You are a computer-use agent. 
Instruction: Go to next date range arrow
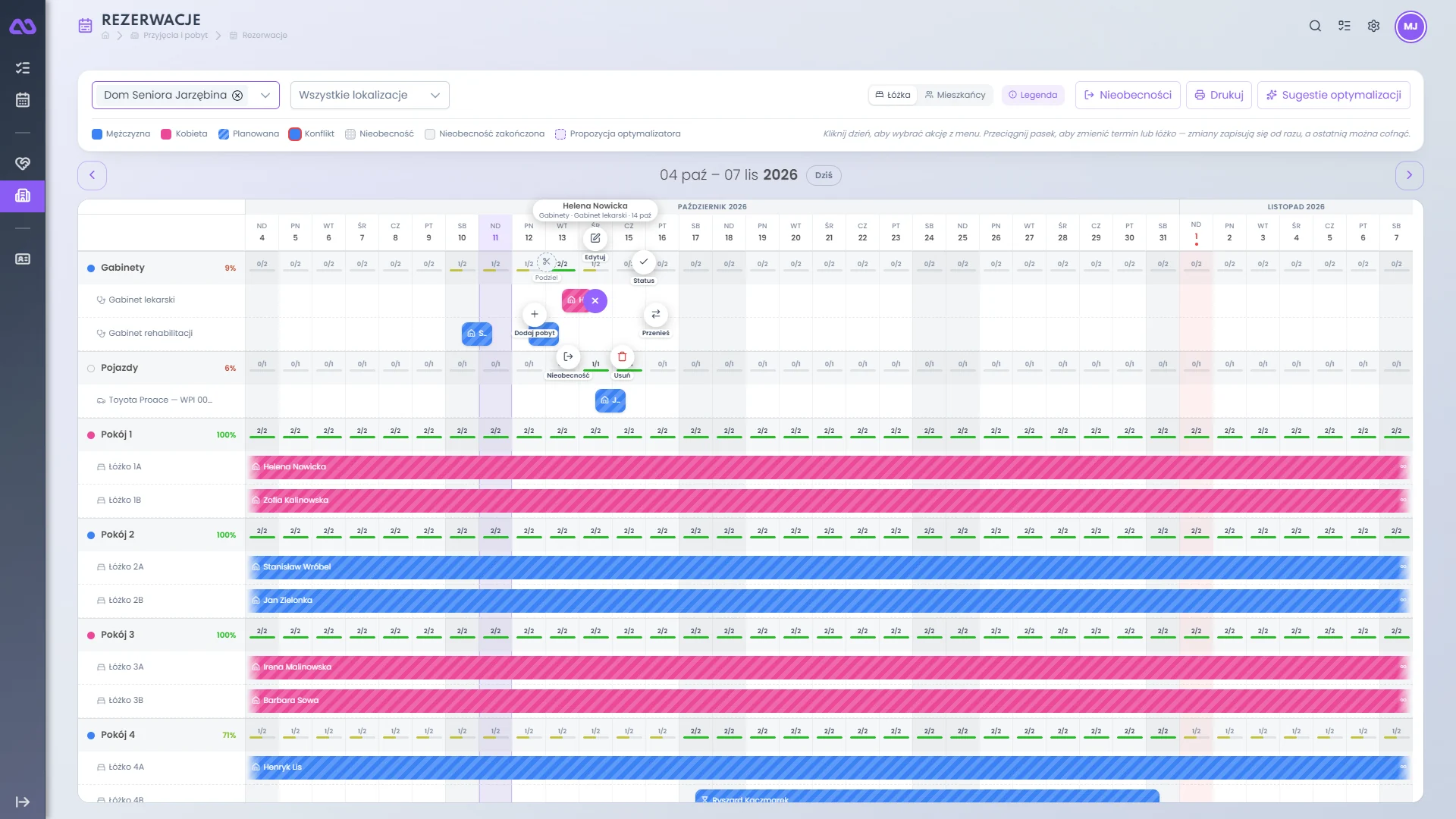click(x=1409, y=175)
